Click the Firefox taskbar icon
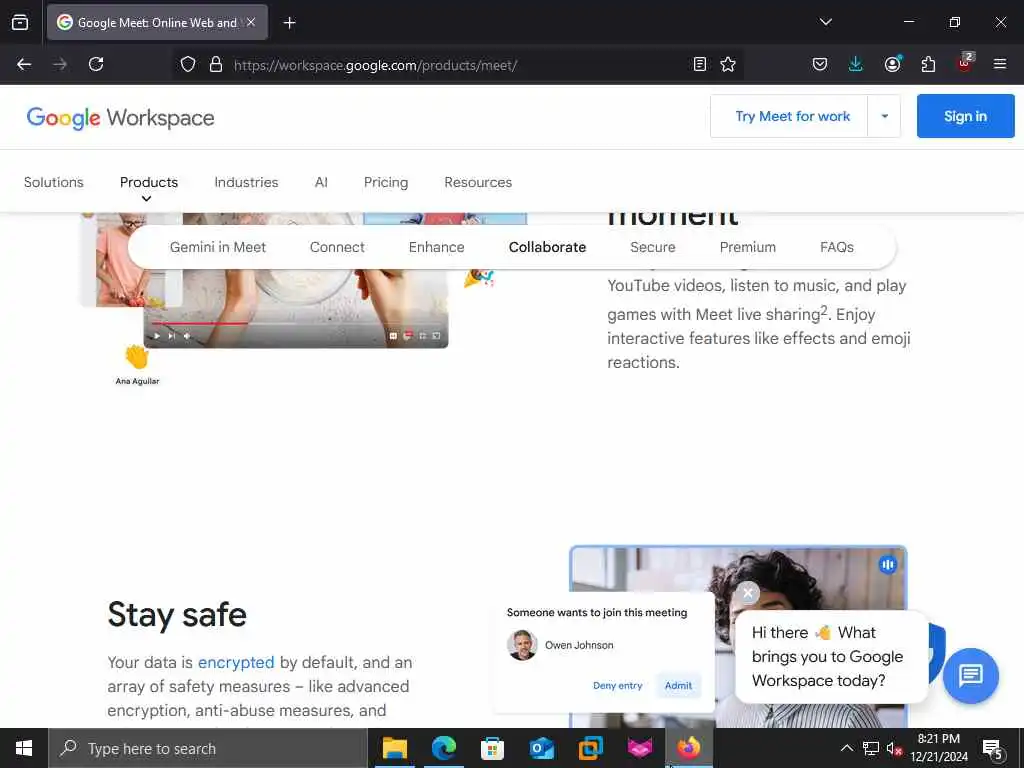This screenshot has height=768, width=1024. tap(688, 748)
